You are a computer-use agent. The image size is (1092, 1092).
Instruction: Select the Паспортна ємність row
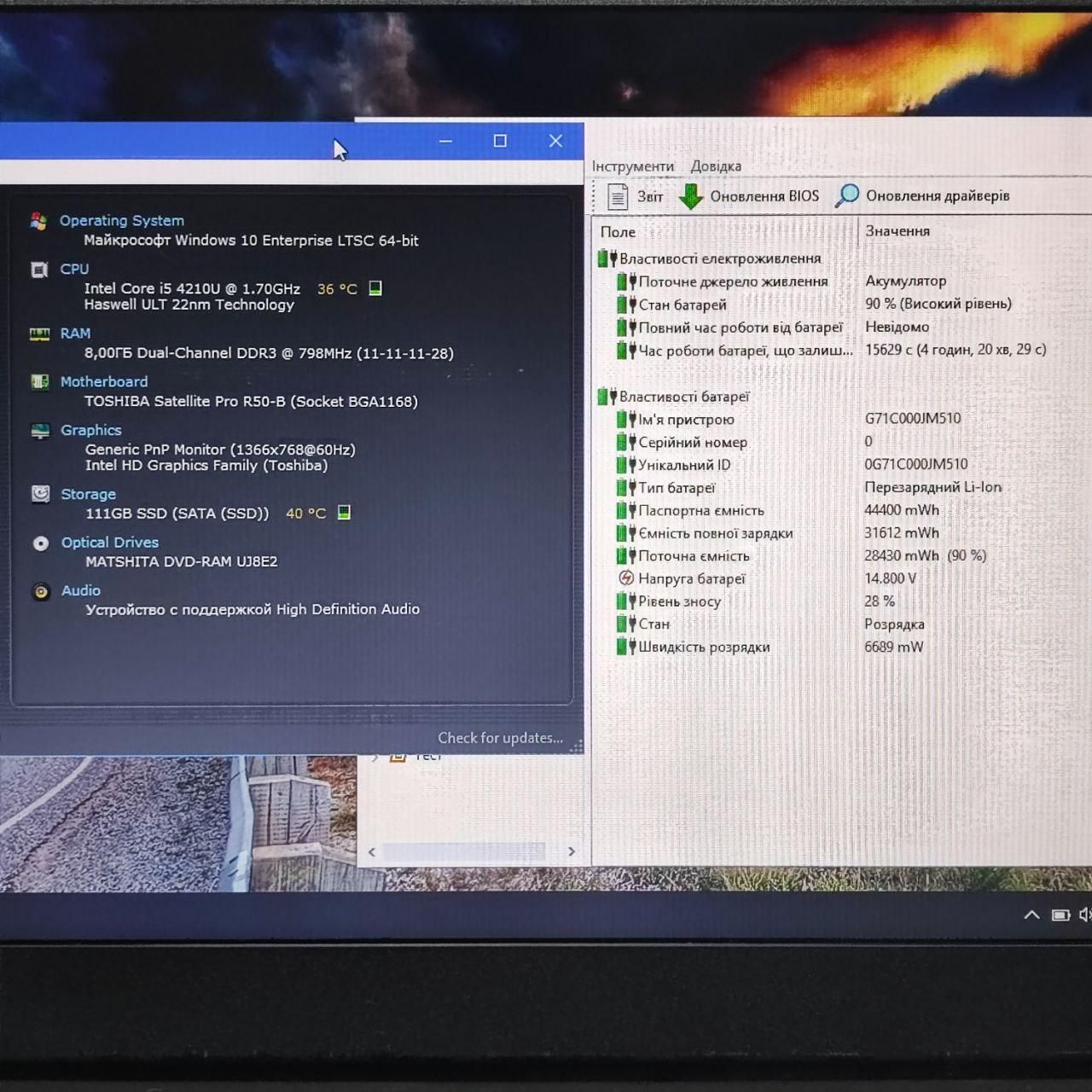coord(842,510)
